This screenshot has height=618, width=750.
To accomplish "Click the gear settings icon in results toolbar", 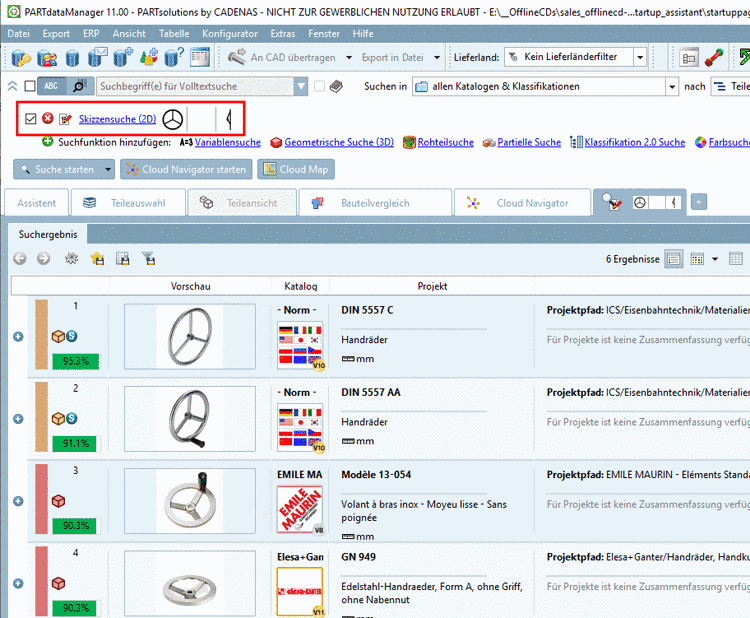I will click(x=71, y=259).
